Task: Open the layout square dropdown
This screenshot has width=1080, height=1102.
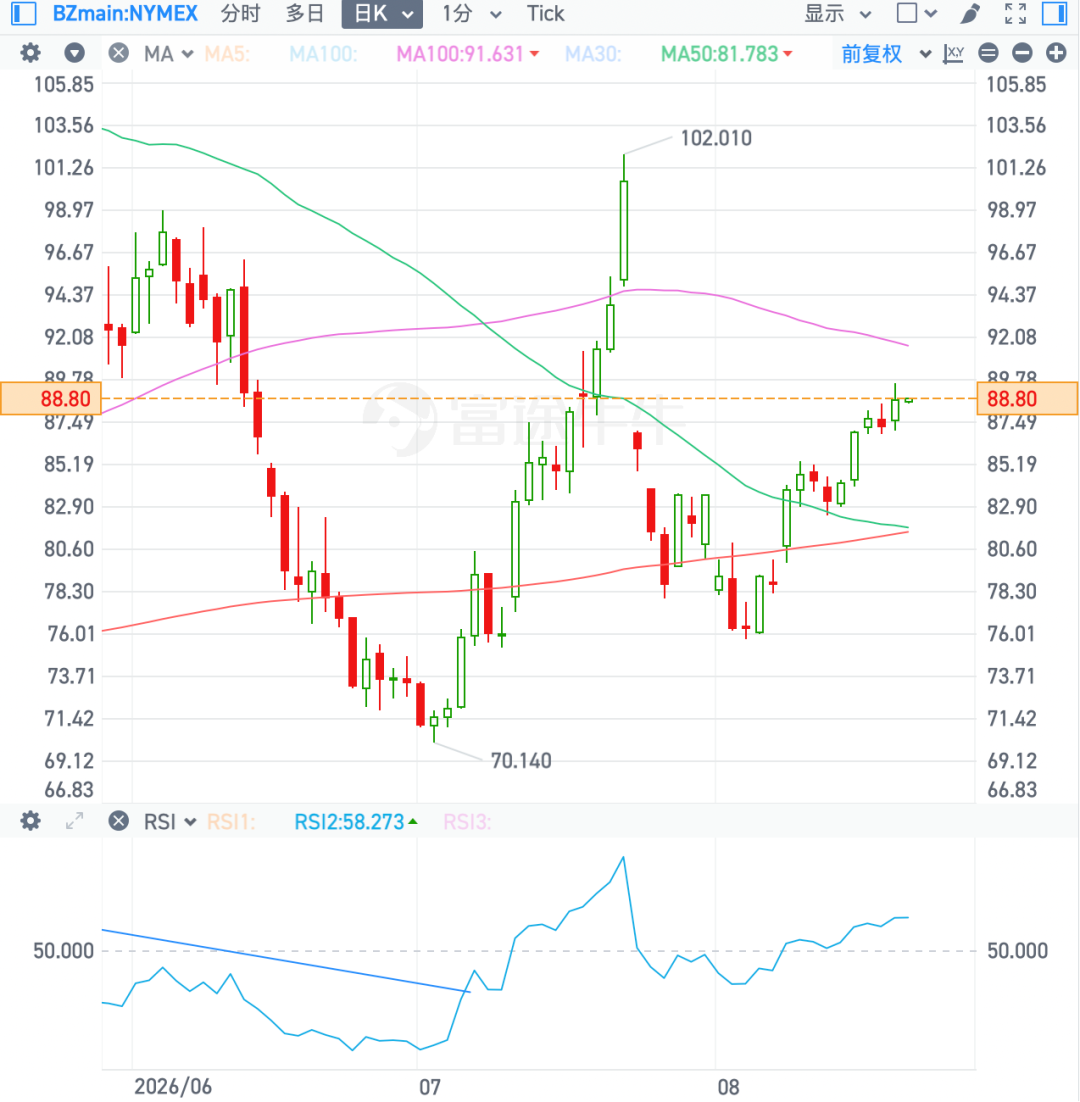Action: pyautogui.click(x=917, y=13)
